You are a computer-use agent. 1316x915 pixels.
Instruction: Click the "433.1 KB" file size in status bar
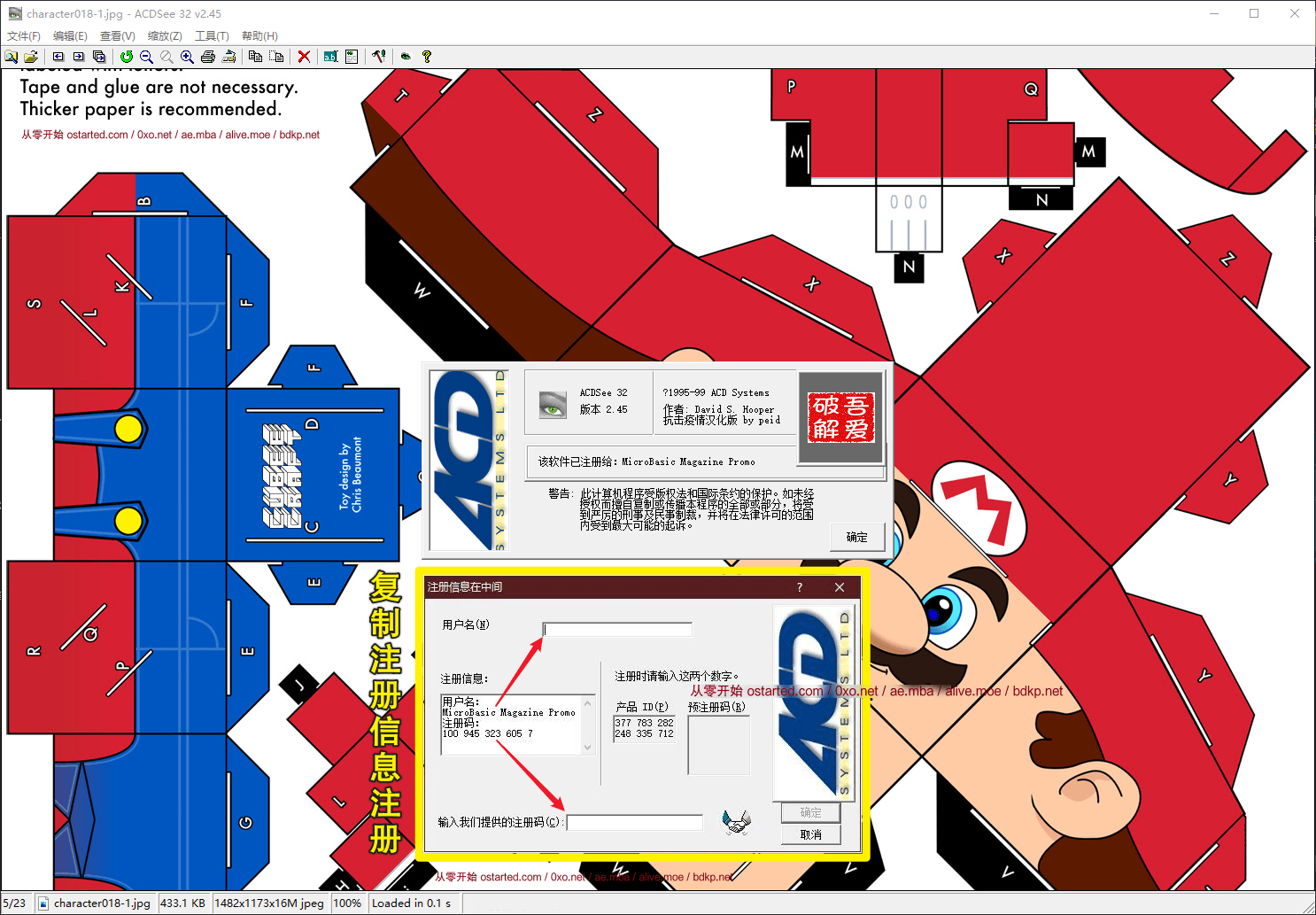tap(182, 903)
